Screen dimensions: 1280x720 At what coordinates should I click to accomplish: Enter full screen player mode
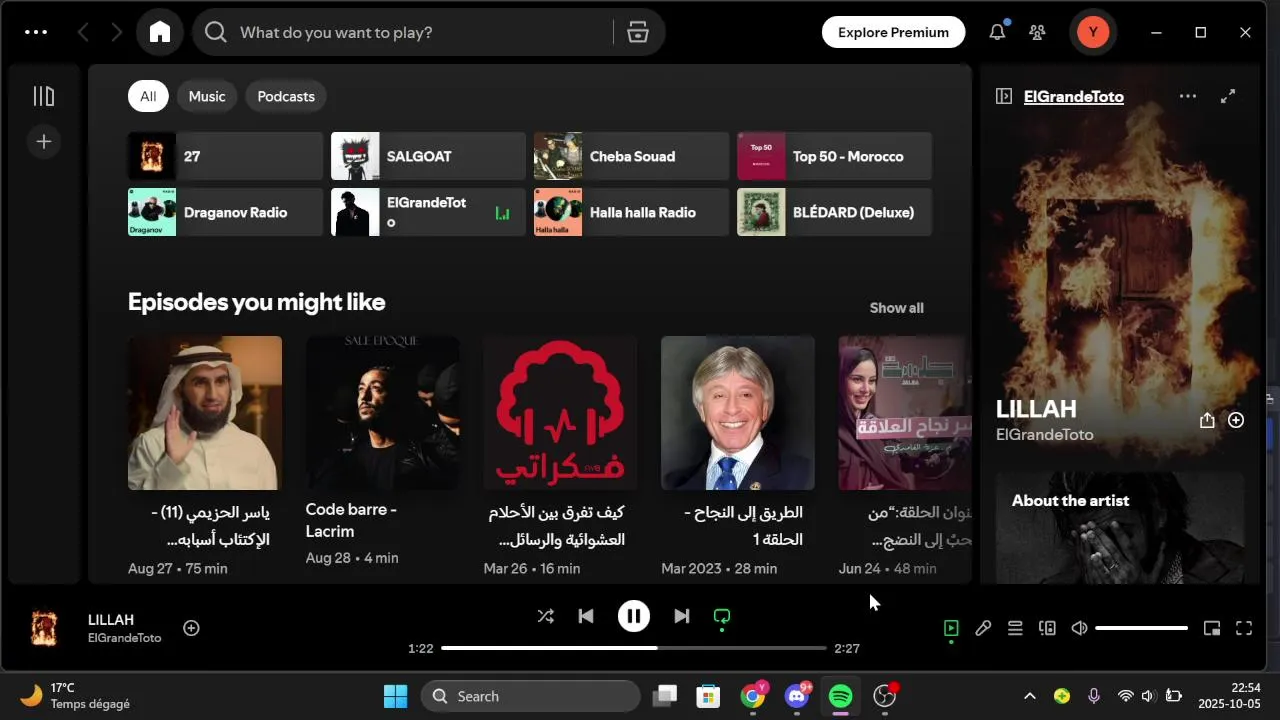click(x=1244, y=628)
